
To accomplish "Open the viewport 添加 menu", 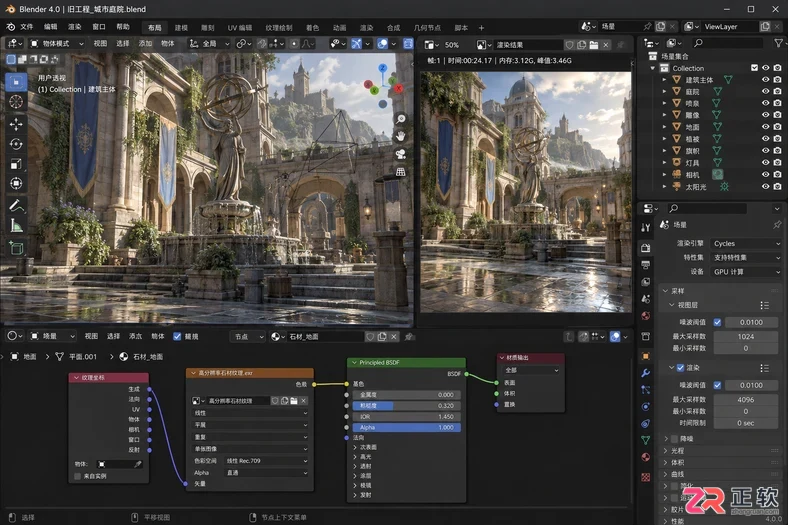I will 145,44.
